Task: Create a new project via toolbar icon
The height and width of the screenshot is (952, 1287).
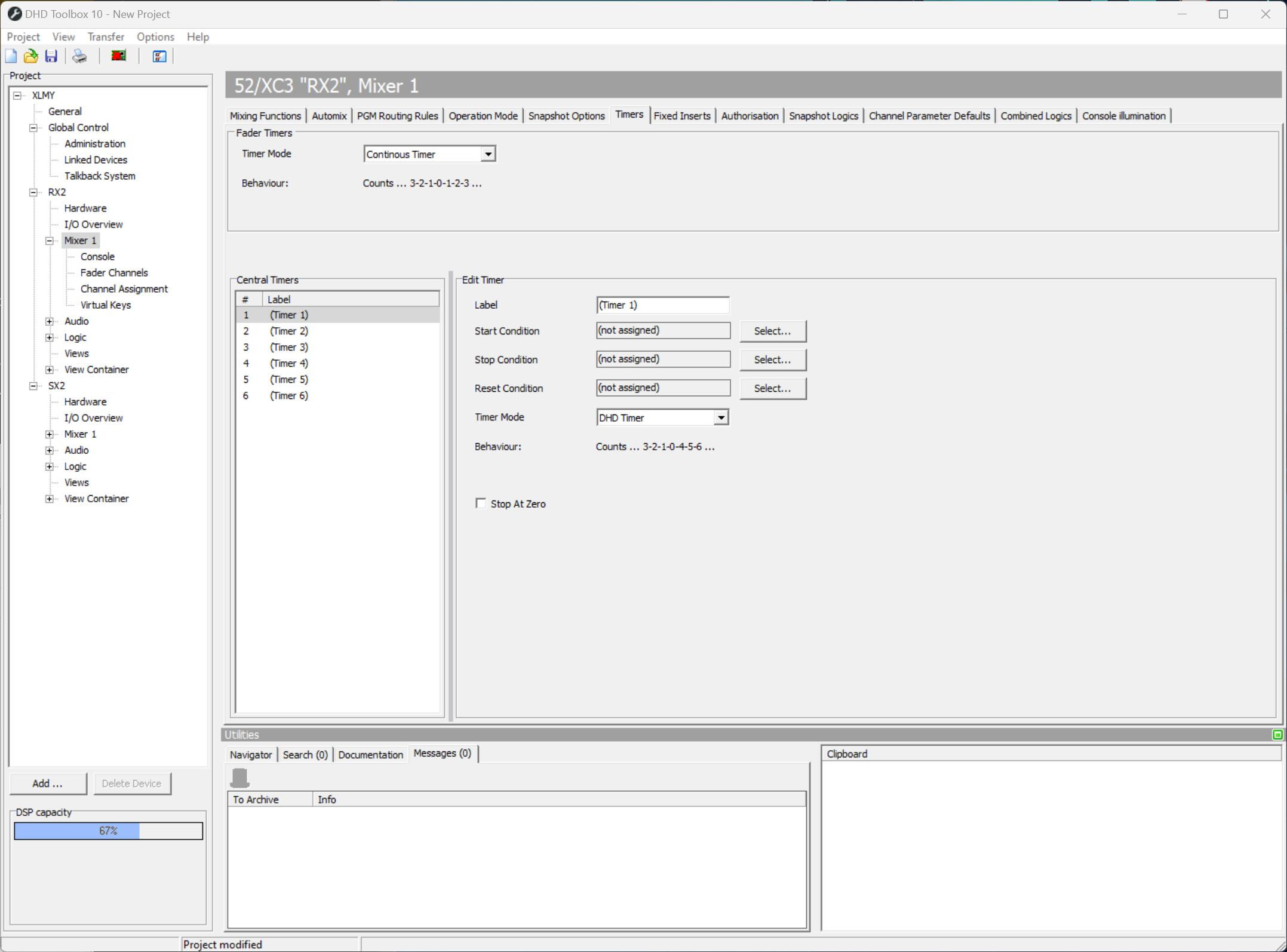Action: (x=11, y=56)
